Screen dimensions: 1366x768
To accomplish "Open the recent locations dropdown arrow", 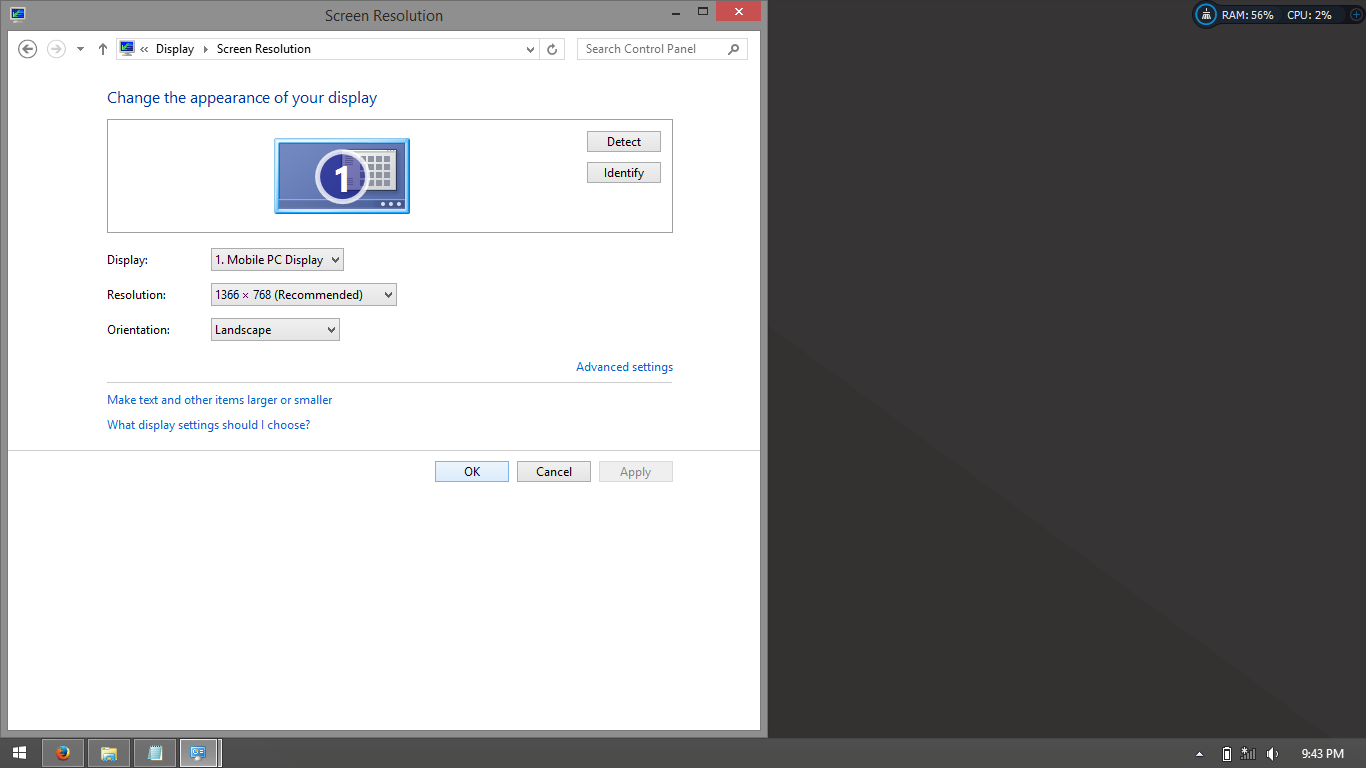I will tap(80, 49).
